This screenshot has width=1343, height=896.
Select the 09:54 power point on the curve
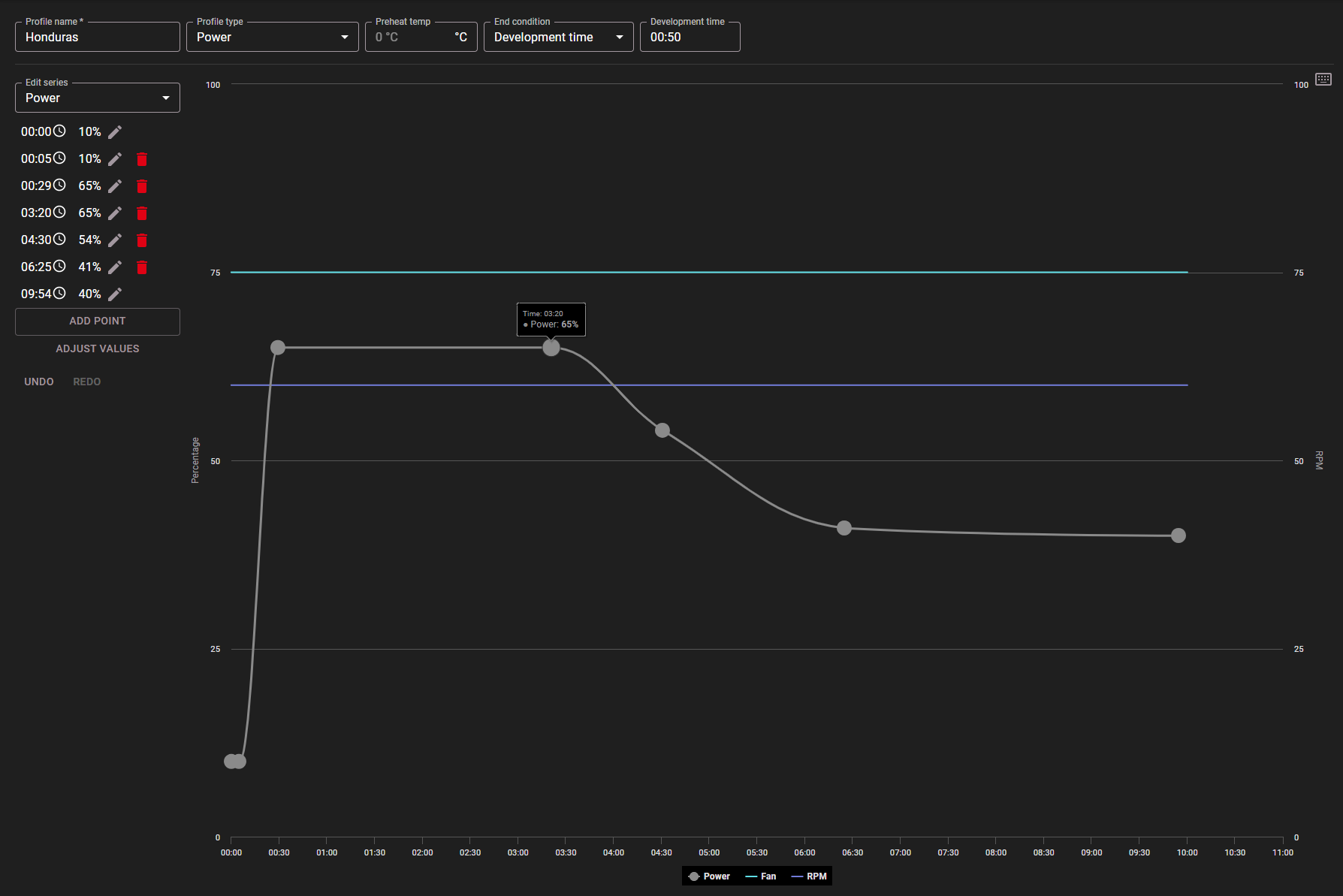1179,535
